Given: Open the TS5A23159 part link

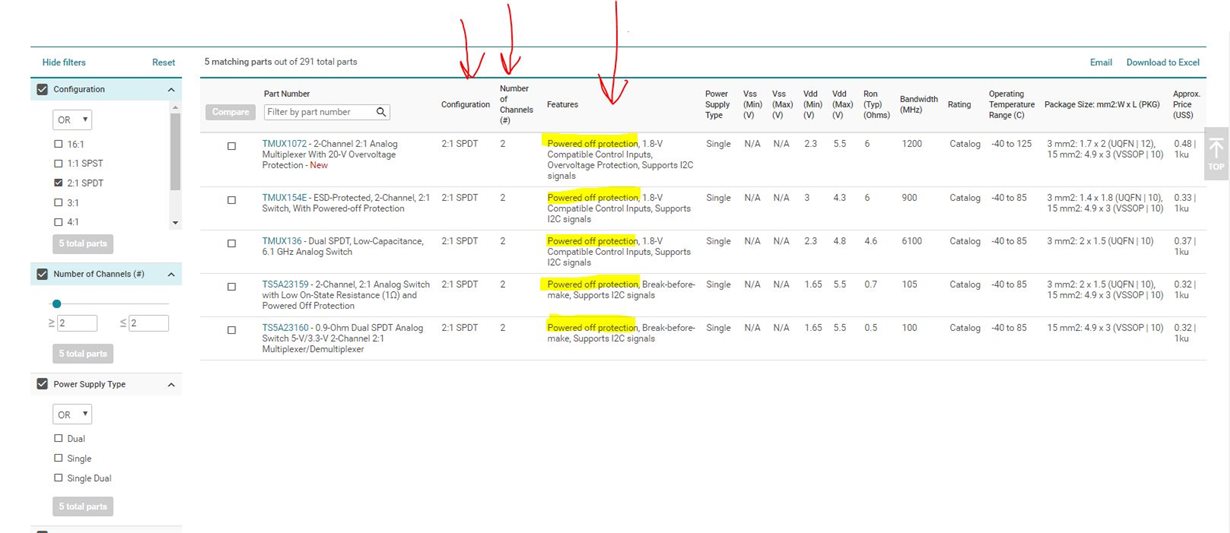Looking at the screenshot, I should tap(285, 284).
